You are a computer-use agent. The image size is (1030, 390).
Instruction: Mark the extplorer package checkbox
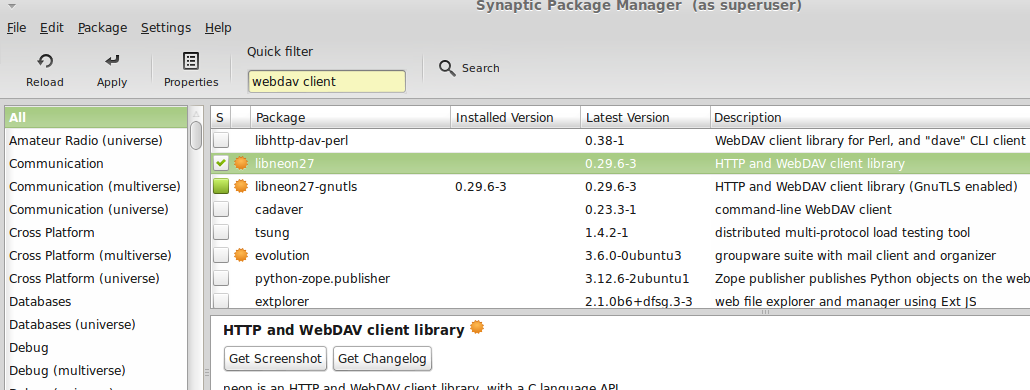[x=221, y=301]
